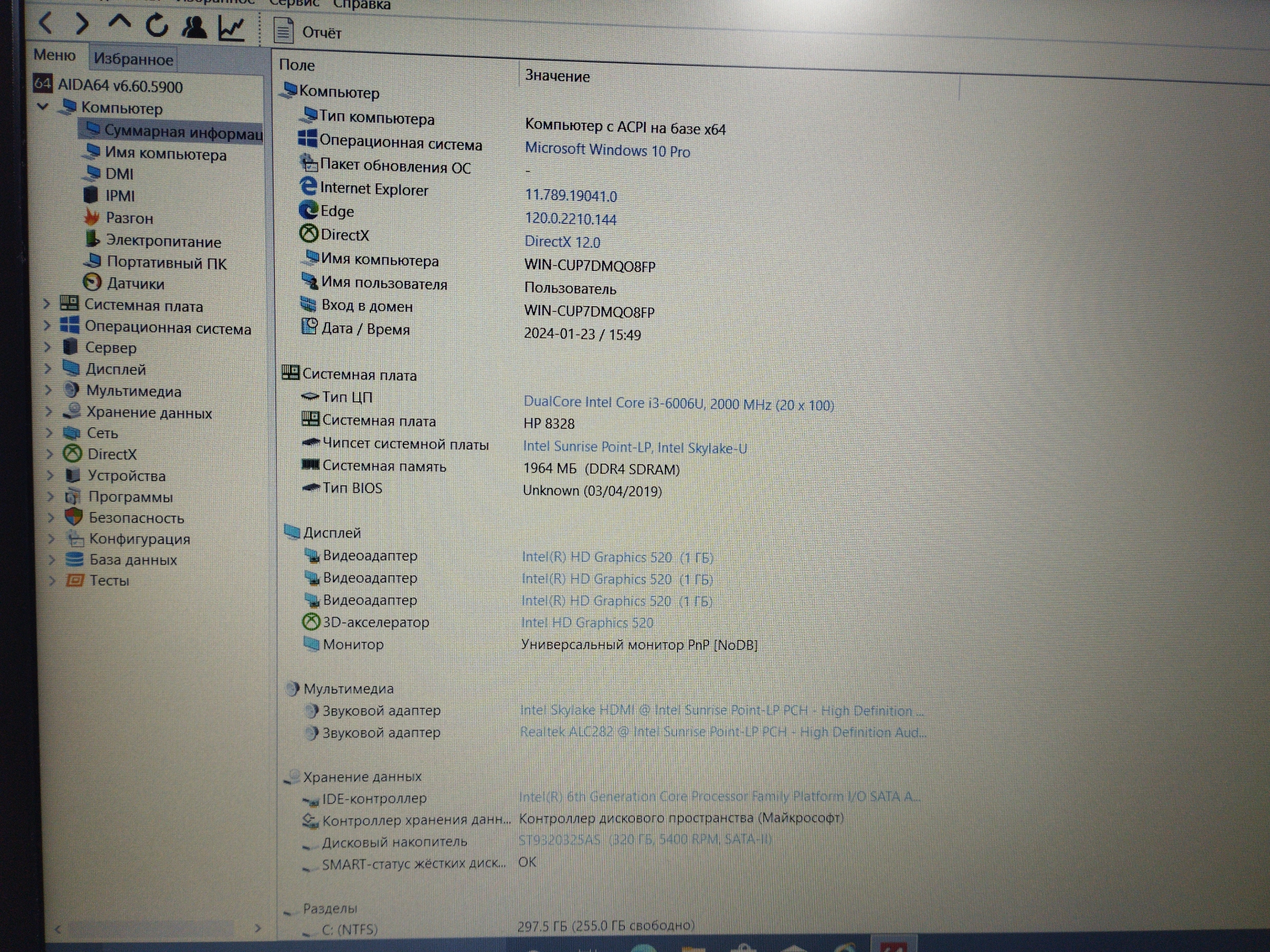Click the Дата / Время row icon
The height and width of the screenshot is (952, 1270).
pyautogui.click(x=309, y=327)
